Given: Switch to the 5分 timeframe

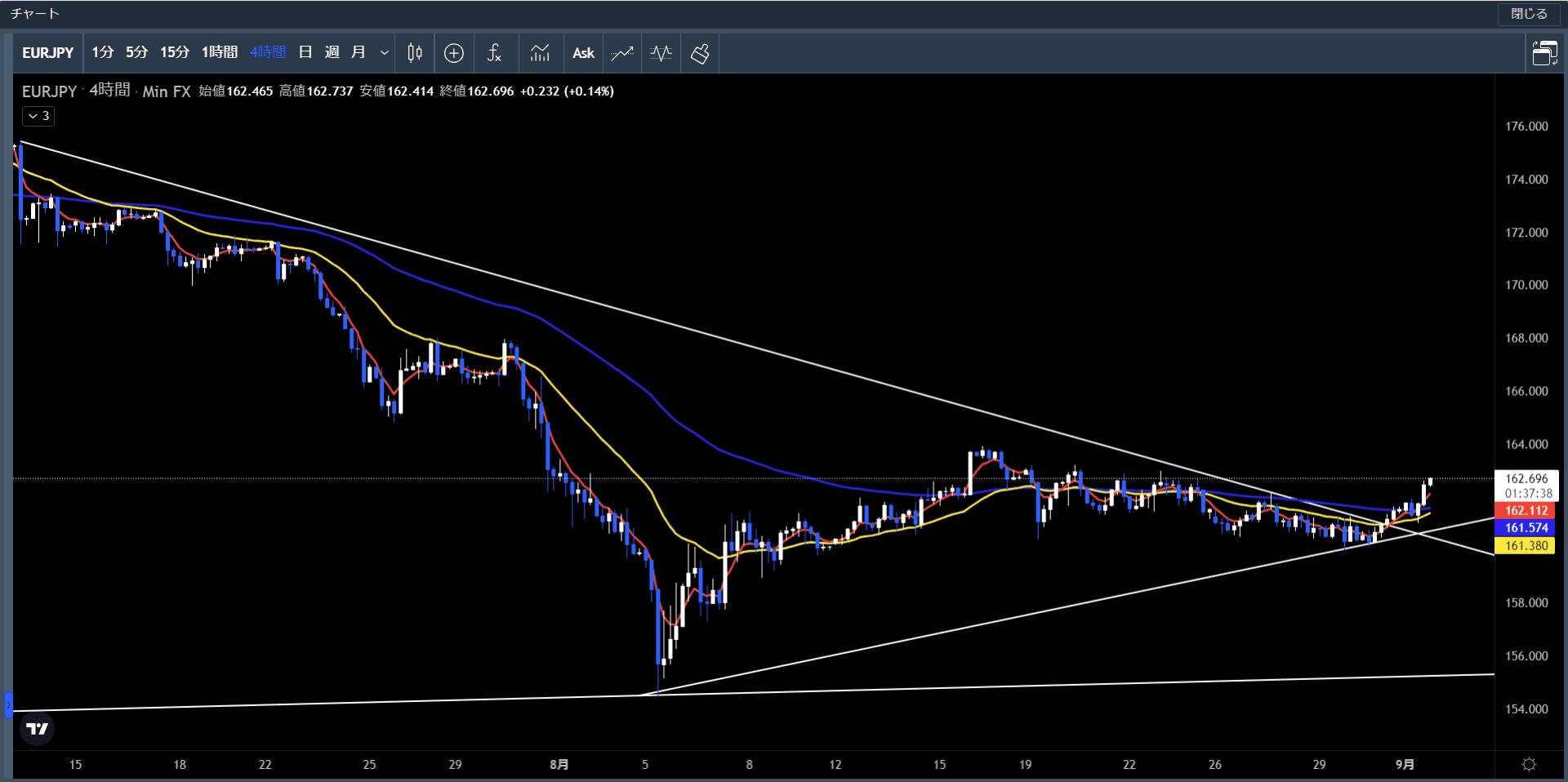Looking at the screenshot, I should pyautogui.click(x=136, y=53).
